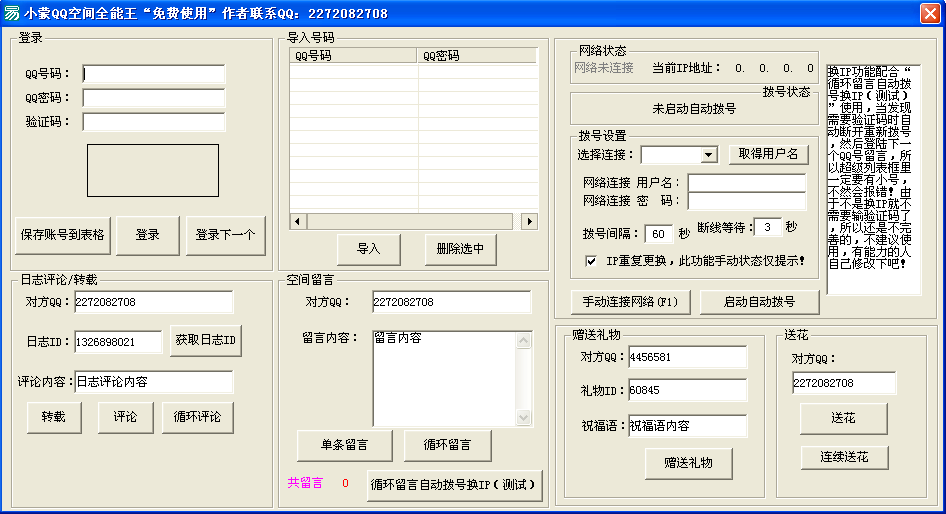Click the 导入 button
946x514 pixels.
click(x=369, y=249)
